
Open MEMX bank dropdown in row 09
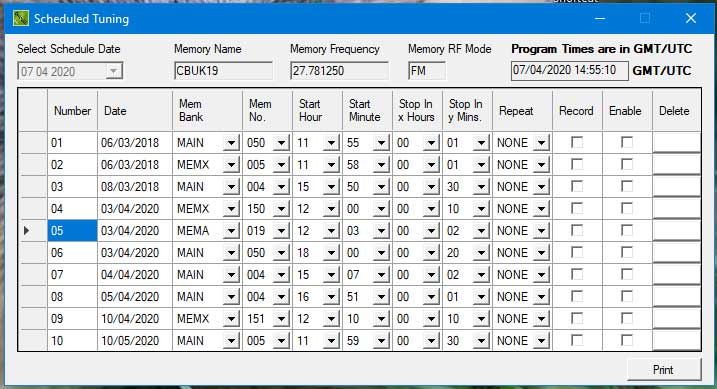click(x=231, y=319)
